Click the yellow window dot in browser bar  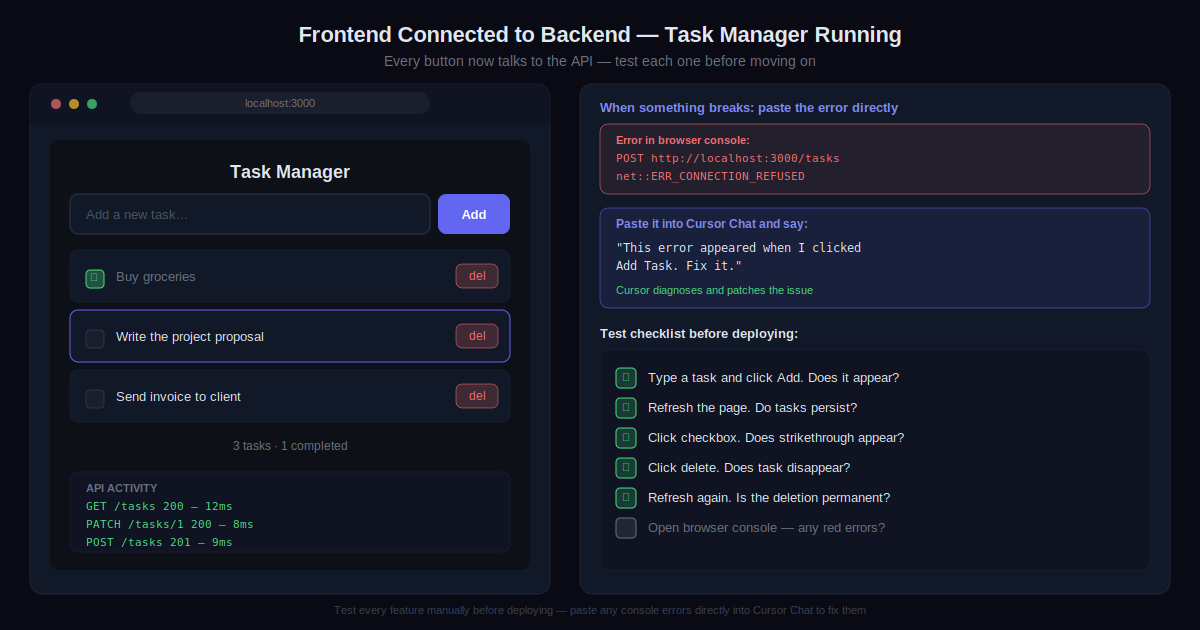click(x=74, y=104)
